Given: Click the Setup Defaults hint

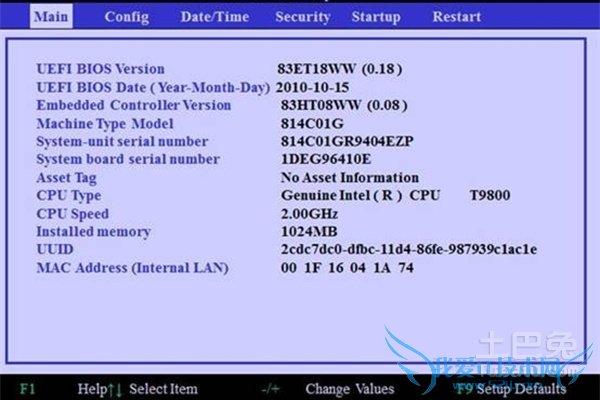Looking at the screenshot, I should click(521, 389).
